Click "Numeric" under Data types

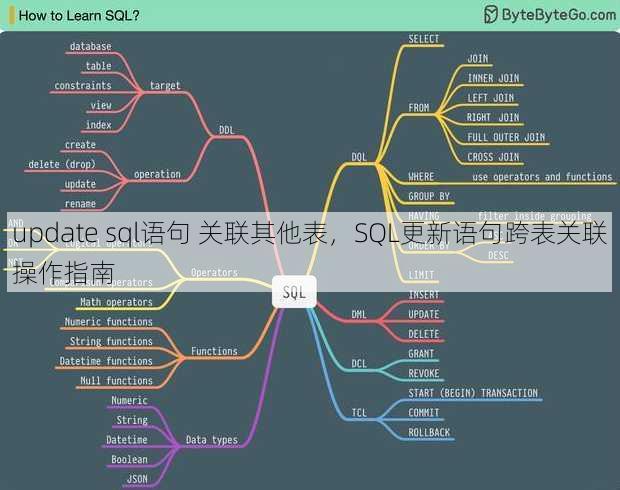[129, 400]
